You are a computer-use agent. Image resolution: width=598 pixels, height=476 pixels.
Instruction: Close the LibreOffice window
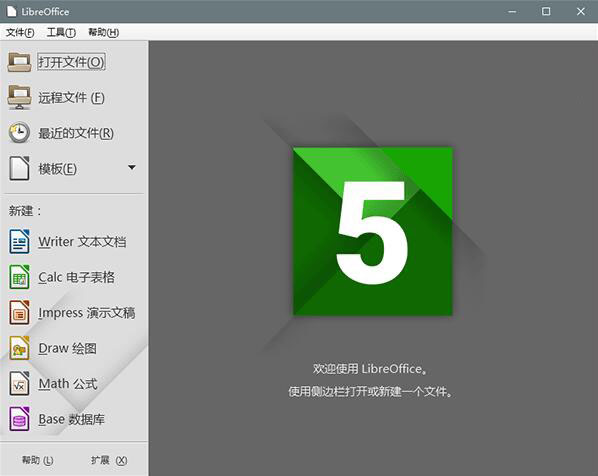click(581, 11)
